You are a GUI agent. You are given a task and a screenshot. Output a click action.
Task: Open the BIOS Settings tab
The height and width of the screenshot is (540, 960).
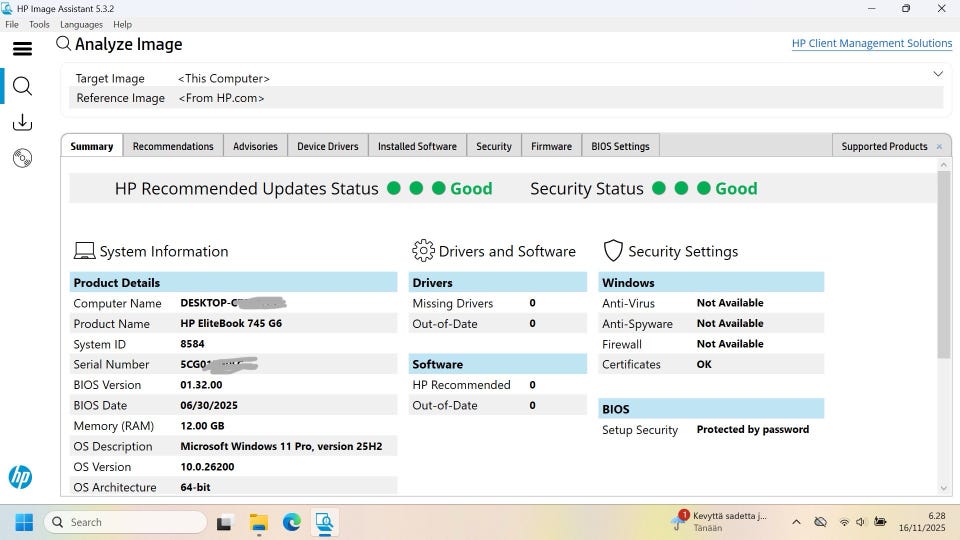tap(620, 146)
